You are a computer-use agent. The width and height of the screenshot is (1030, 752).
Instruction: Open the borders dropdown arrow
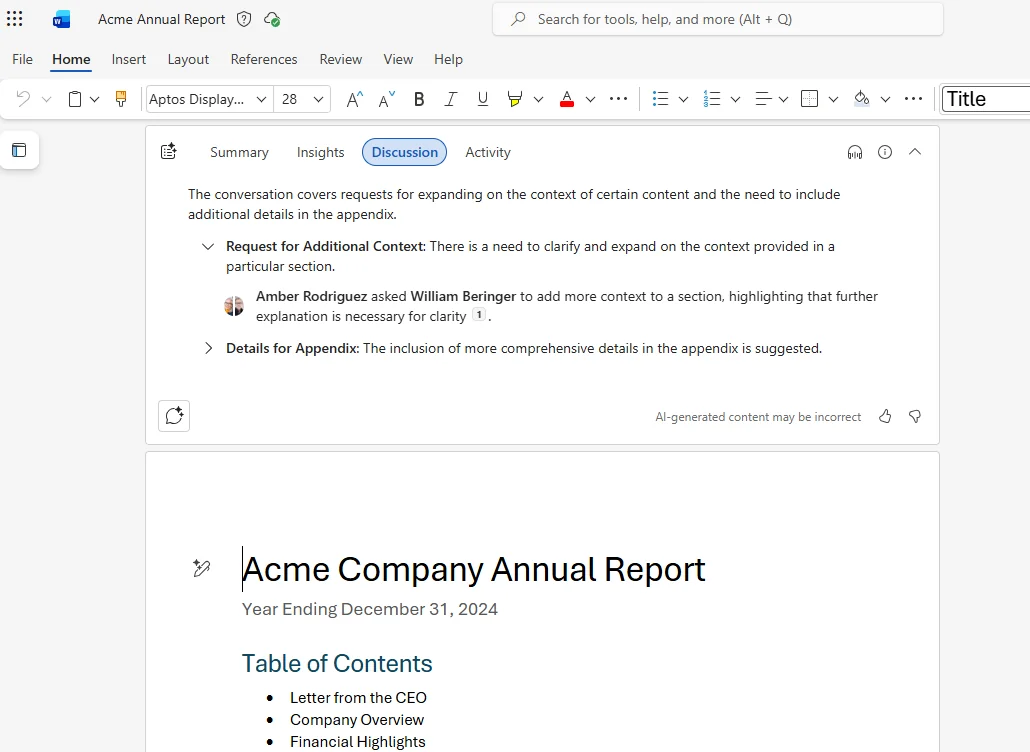(833, 99)
